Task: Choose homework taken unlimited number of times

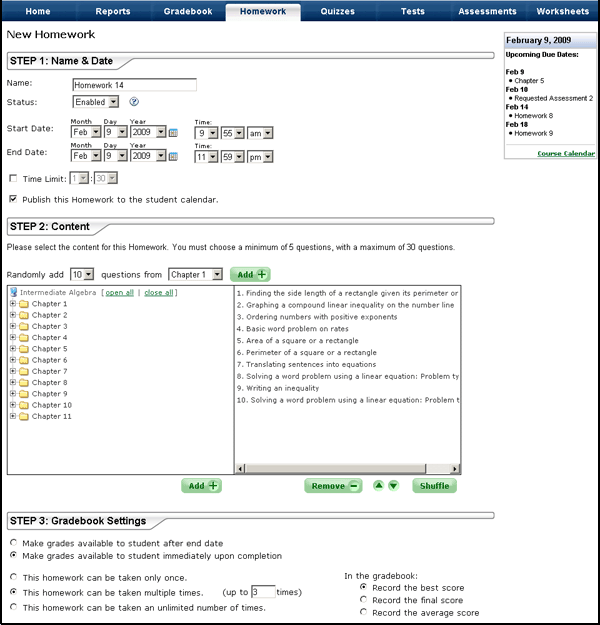Action: coord(14,607)
